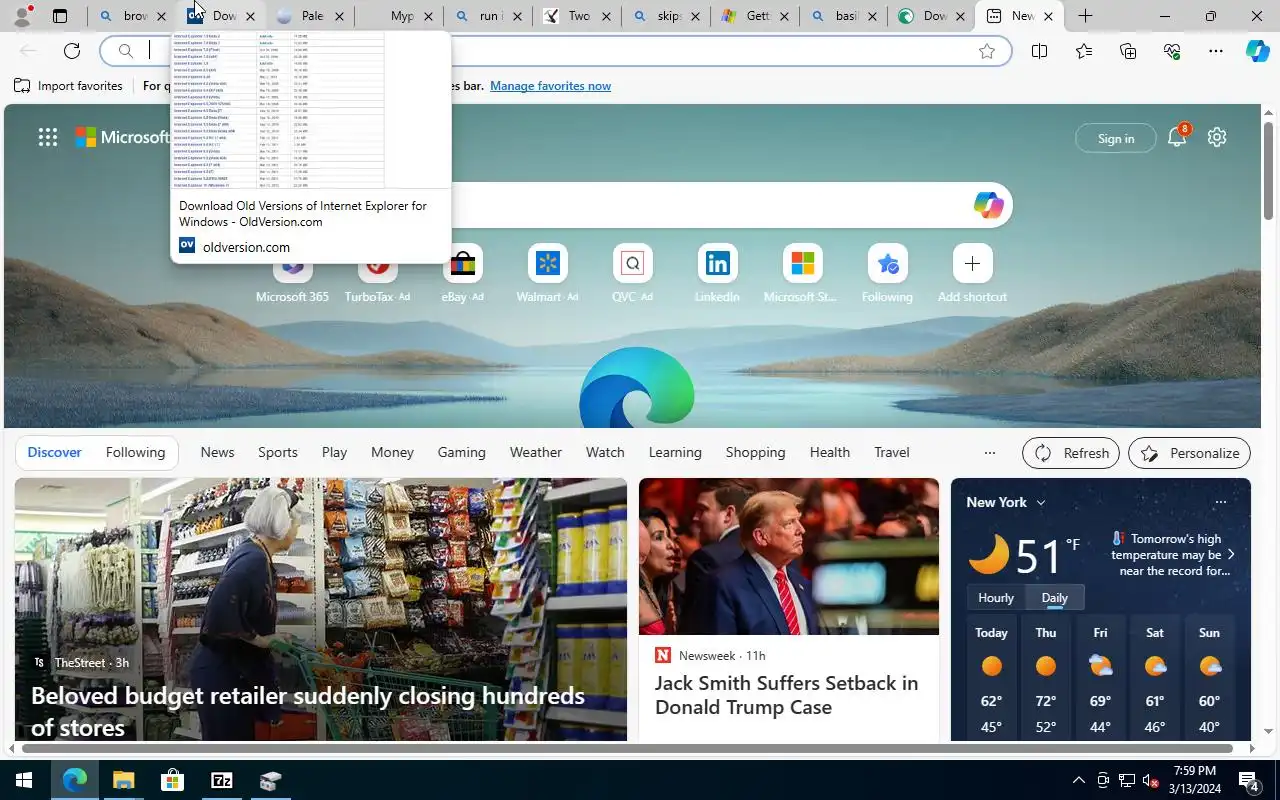The image size is (1280, 800).
Task: Open the Windows Start menu
Action: tap(23, 780)
